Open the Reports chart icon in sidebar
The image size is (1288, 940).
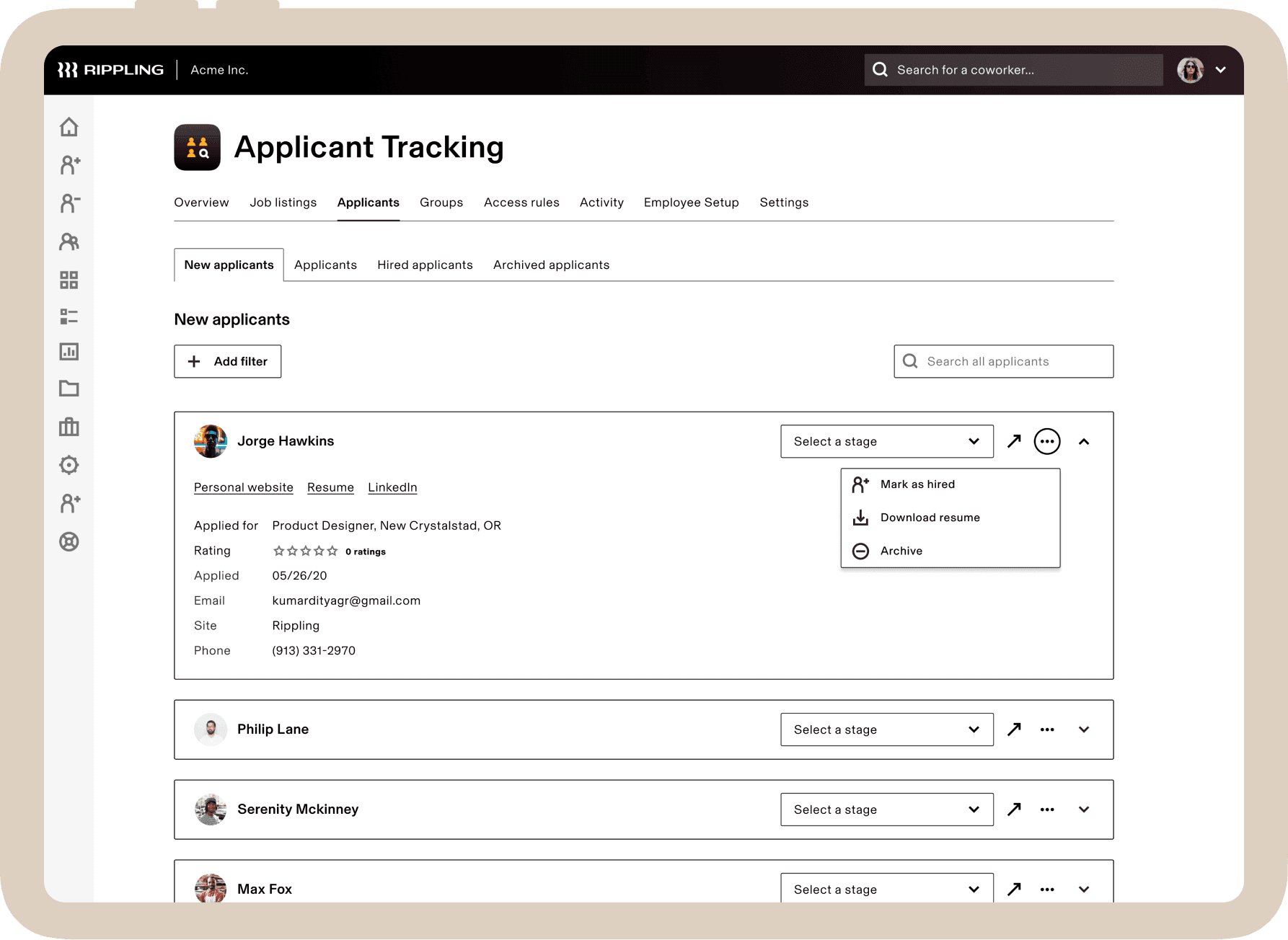69,352
